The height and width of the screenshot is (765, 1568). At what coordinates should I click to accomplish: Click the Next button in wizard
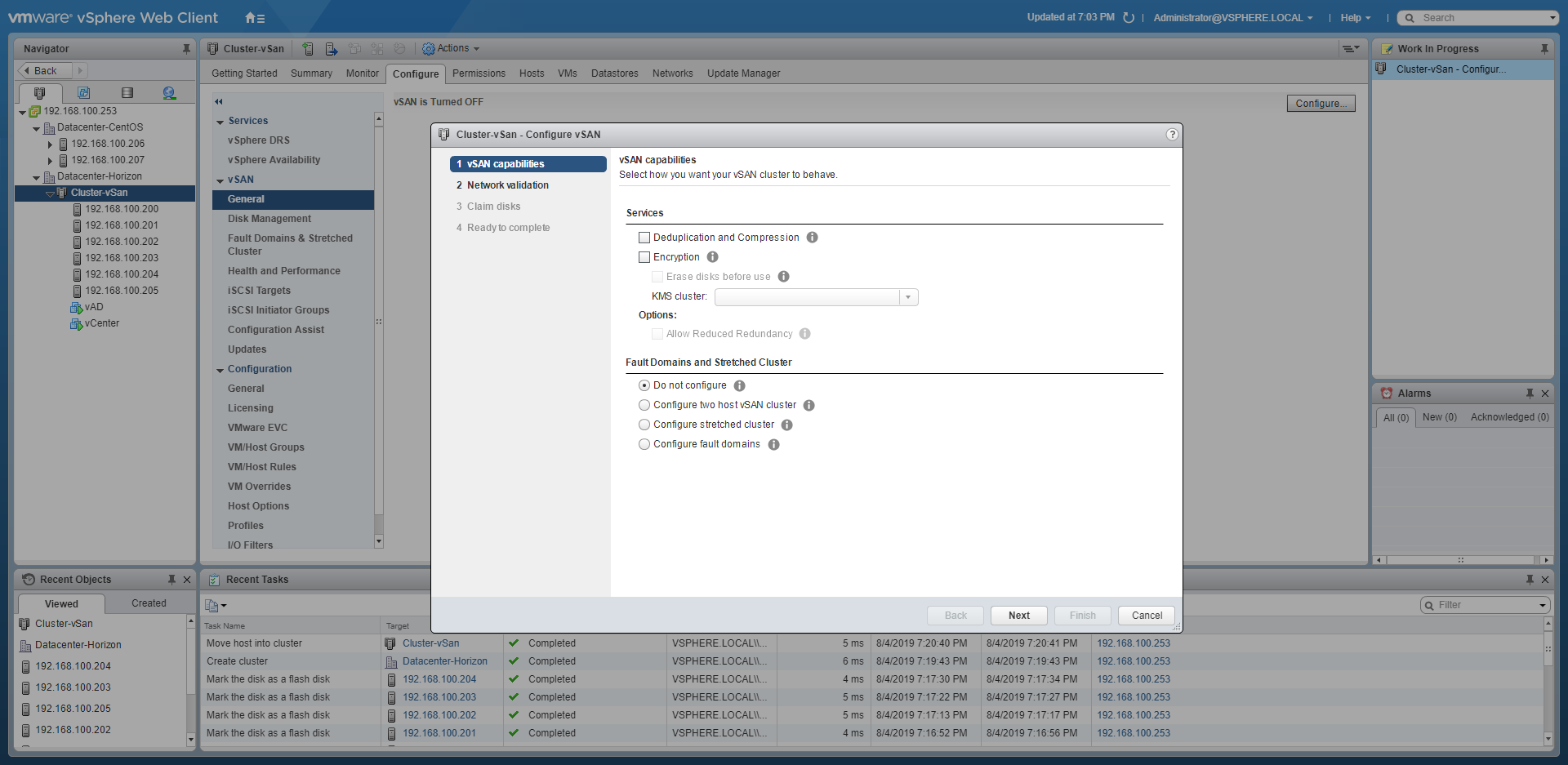point(1018,616)
